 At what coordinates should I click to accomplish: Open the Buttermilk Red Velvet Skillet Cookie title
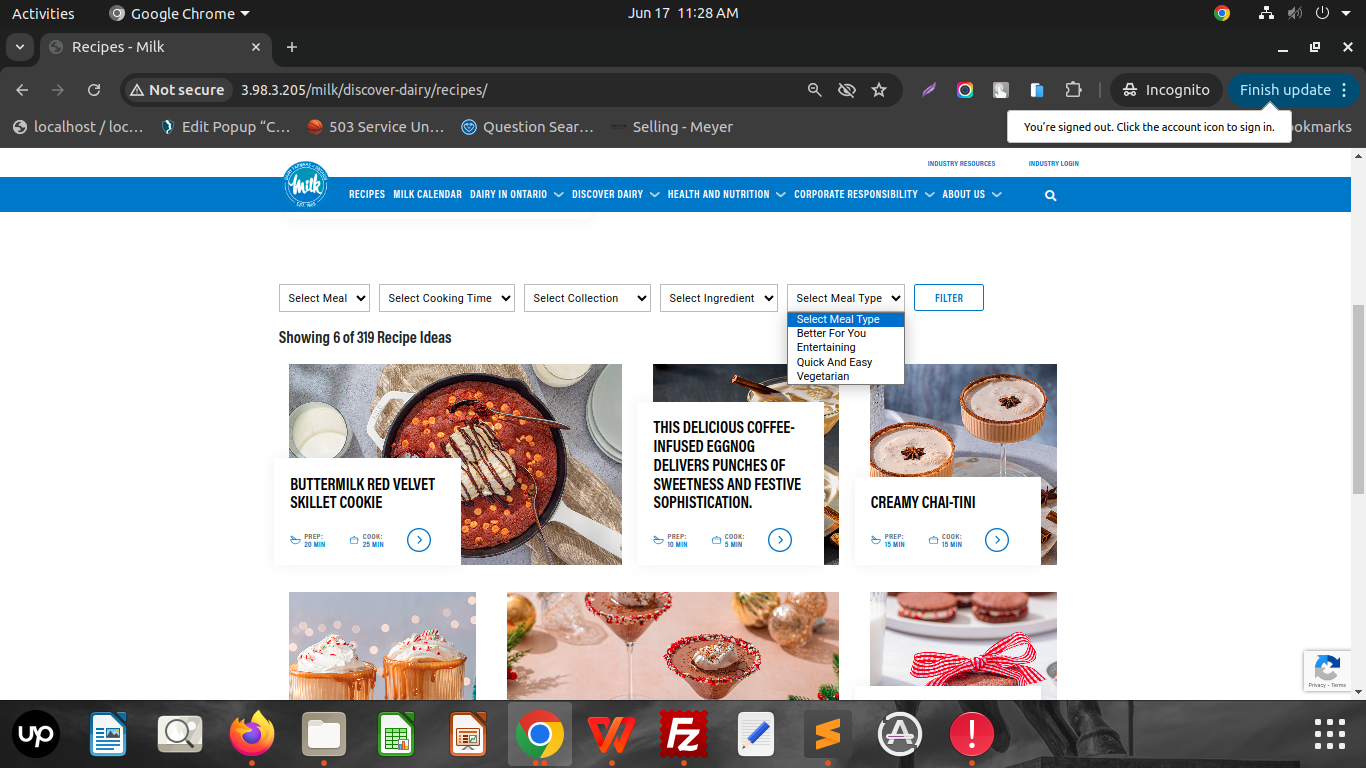(x=363, y=493)
